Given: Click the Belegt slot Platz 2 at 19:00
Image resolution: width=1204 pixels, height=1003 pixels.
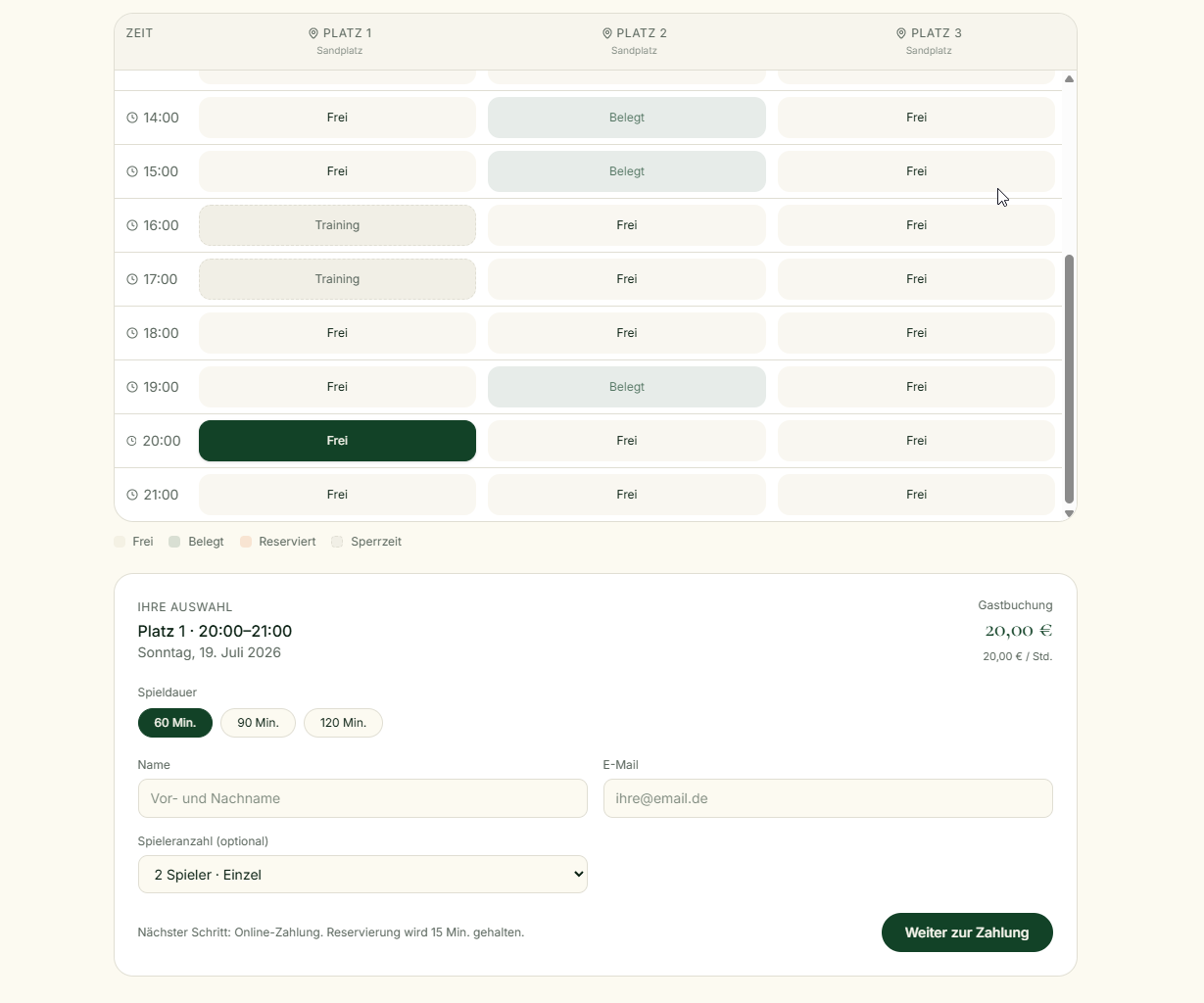Looking at the screenshot, I should pyautogui.click(x=627, y=387).
